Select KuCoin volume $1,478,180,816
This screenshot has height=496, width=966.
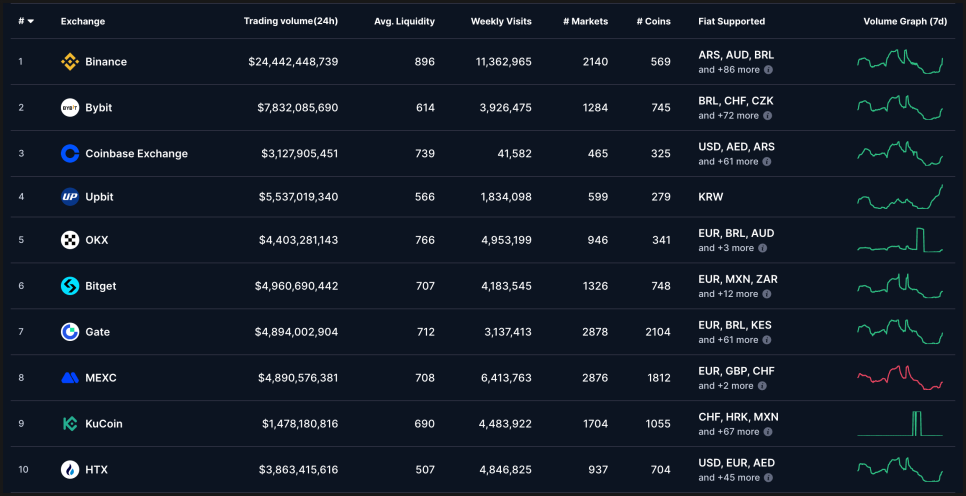[299, 424]
